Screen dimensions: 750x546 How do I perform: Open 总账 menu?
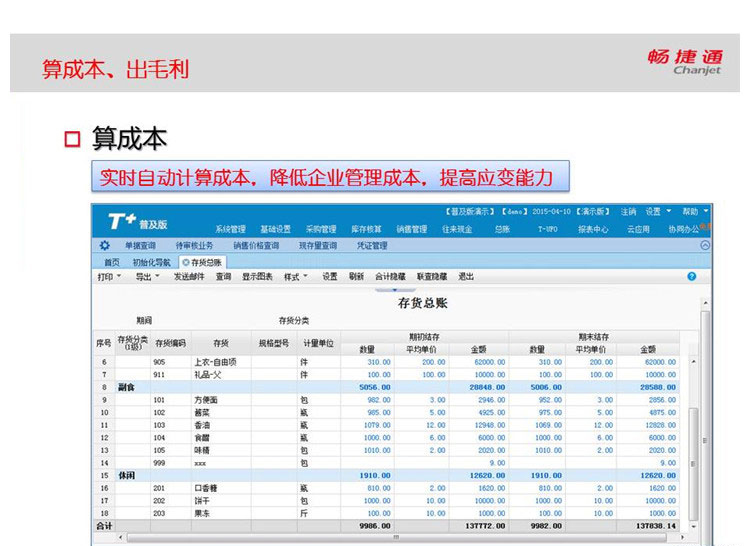coord(502,229)
